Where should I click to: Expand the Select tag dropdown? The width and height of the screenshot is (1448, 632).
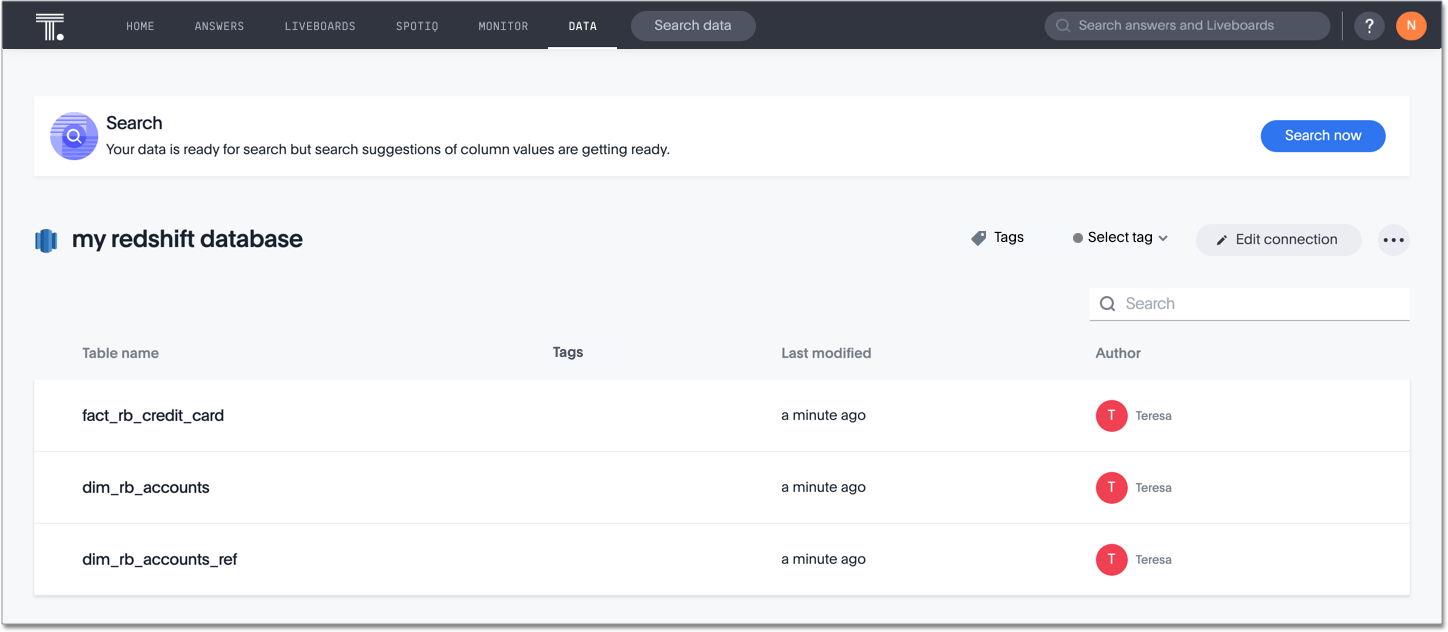pyautogui.click(x=1120, y=238)
